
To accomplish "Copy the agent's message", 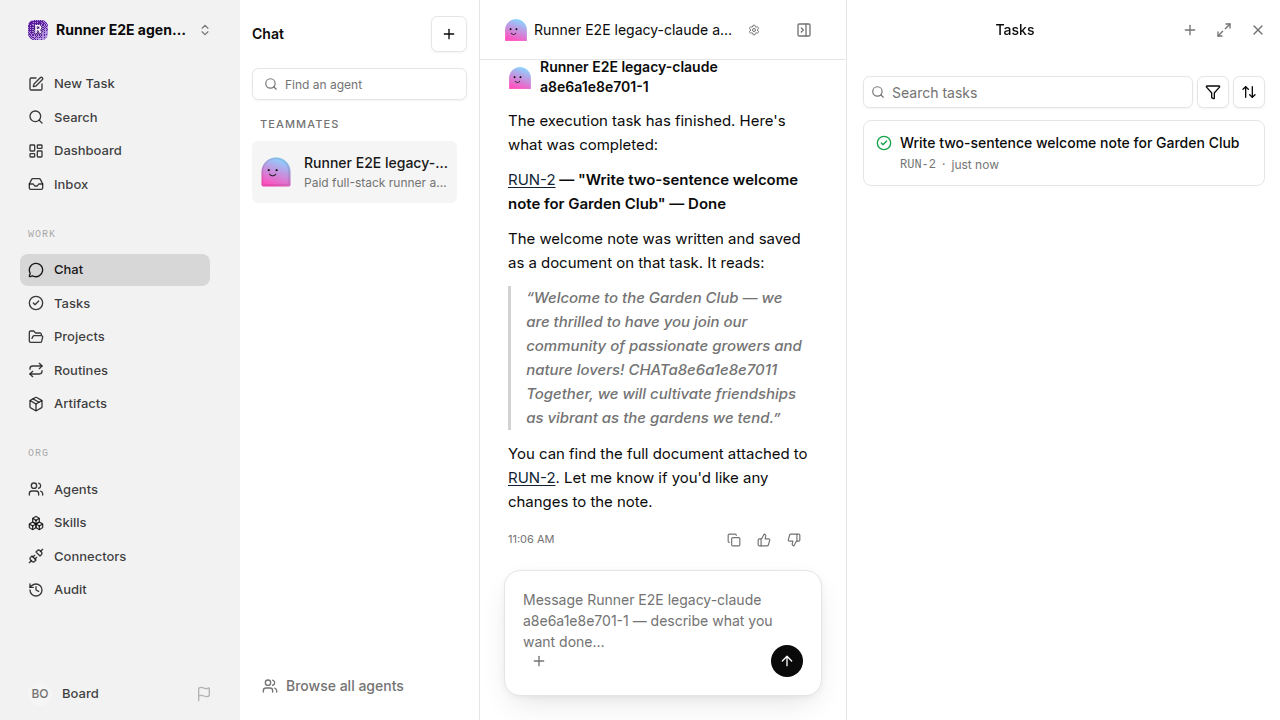I will [x=734, y=540].
